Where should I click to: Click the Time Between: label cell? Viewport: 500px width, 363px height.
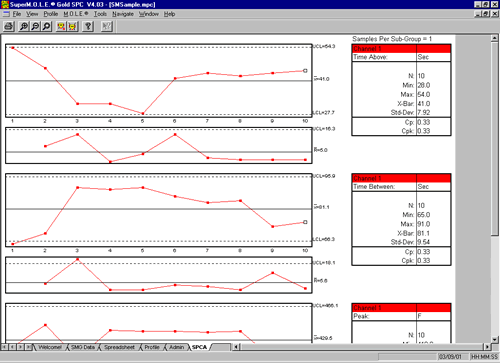pos(384,187)
